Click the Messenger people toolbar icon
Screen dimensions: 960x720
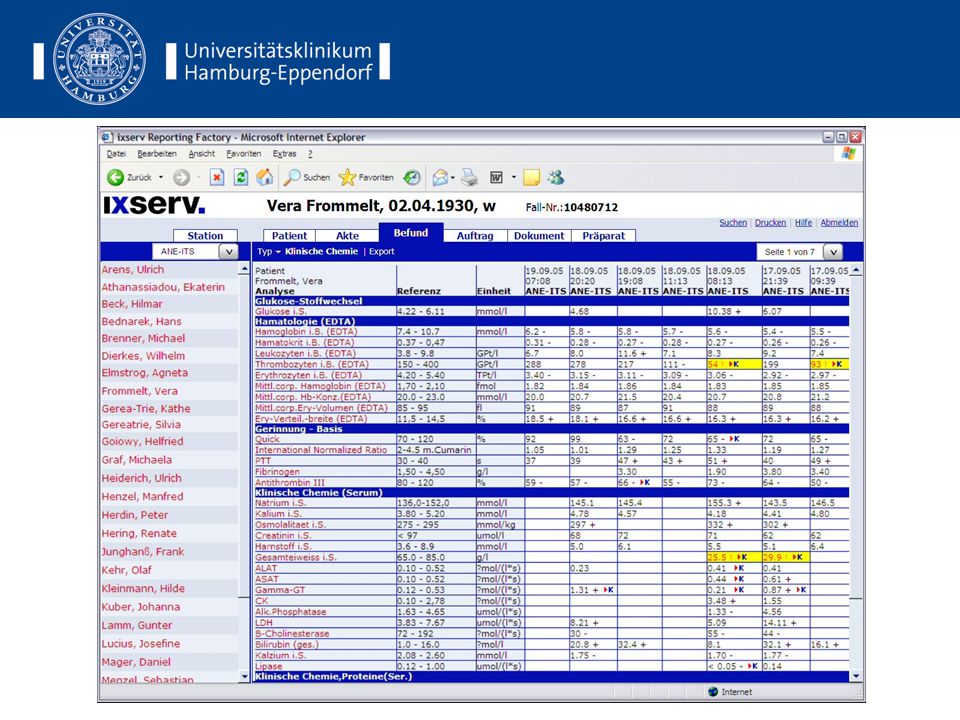(556, 178)
